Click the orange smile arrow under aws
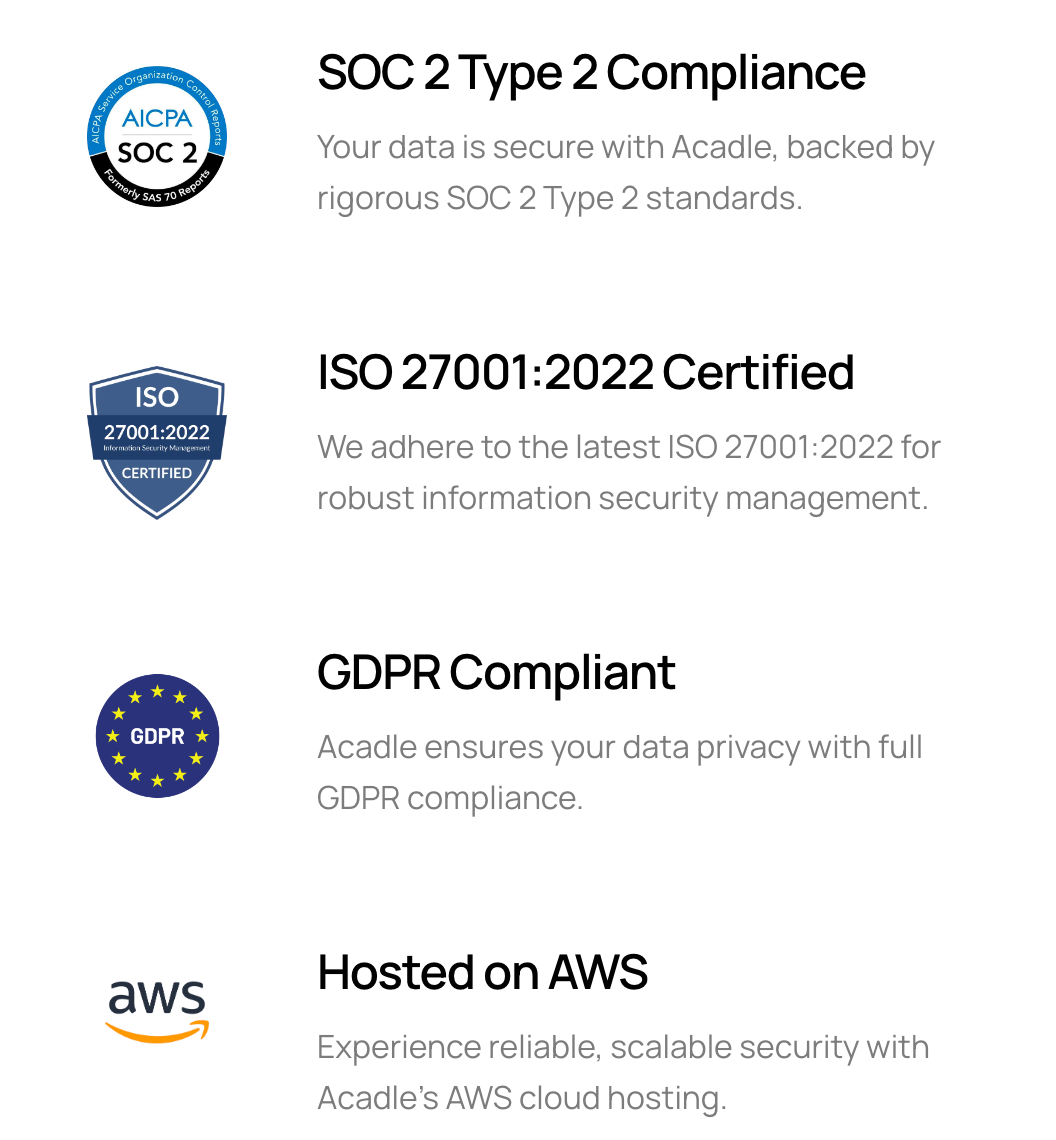 [157, 1032]
